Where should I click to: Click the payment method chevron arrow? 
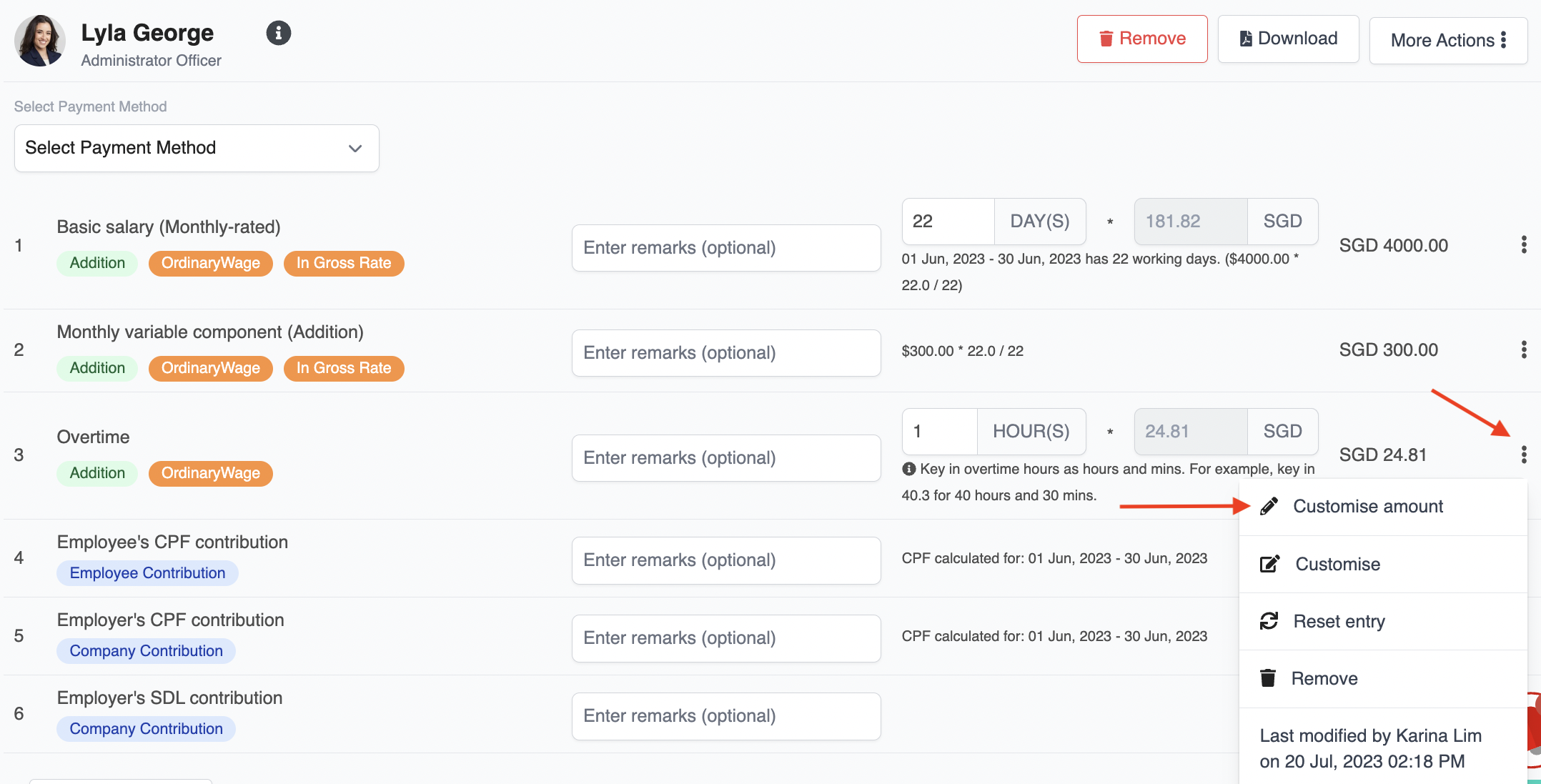(x=355, y=148)
